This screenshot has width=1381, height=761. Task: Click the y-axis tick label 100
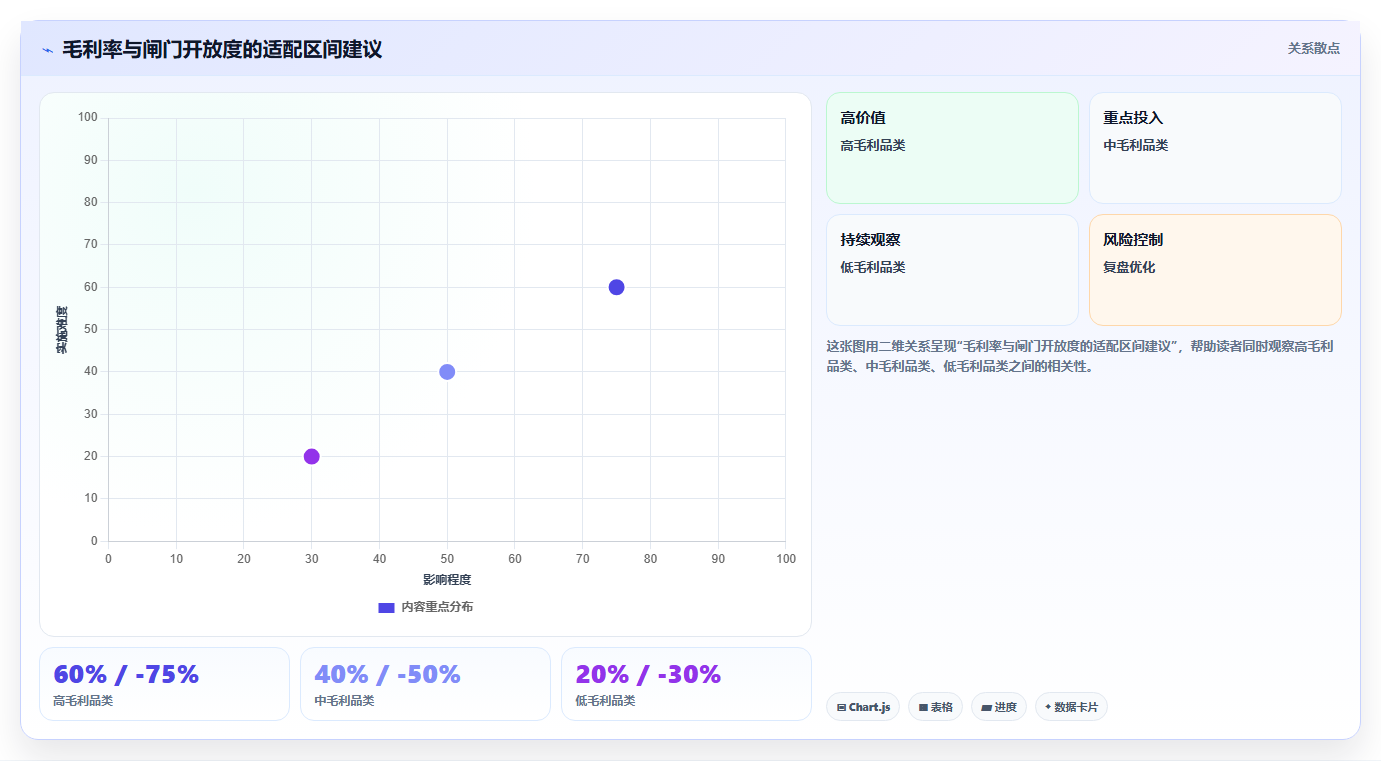(87, 118)
